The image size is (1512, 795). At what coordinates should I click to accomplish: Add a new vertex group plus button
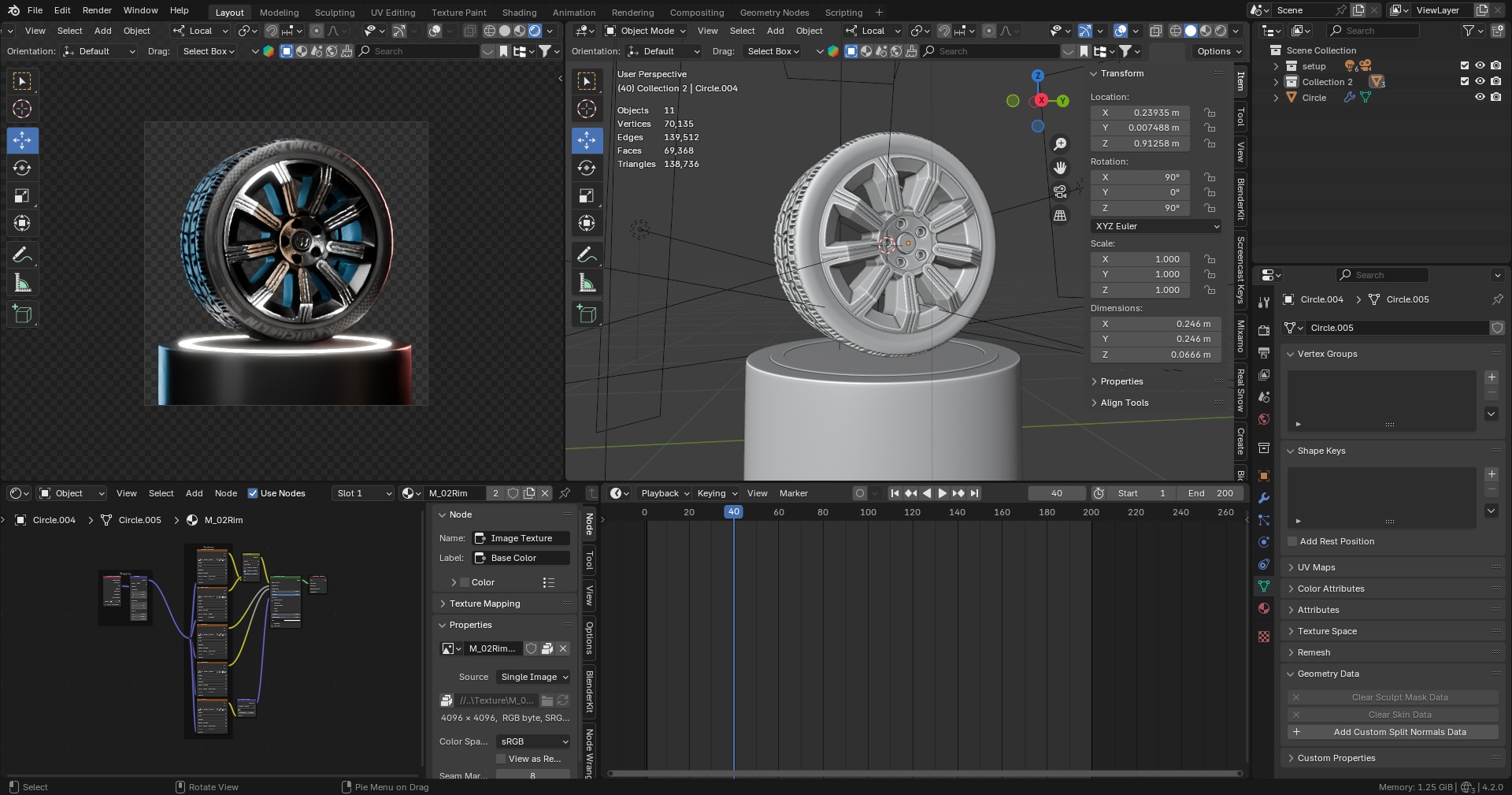(x=1492, y=377)
